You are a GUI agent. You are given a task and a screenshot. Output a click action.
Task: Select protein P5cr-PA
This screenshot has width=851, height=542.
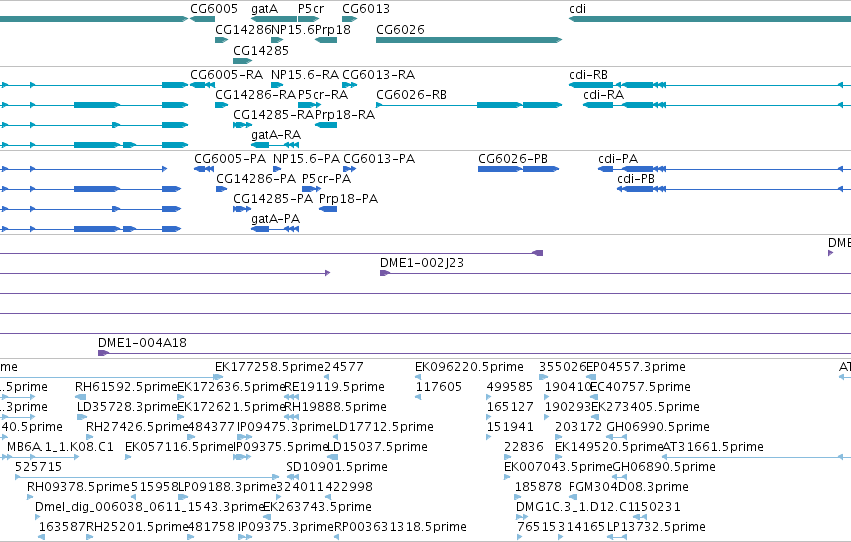click(326, 178)
